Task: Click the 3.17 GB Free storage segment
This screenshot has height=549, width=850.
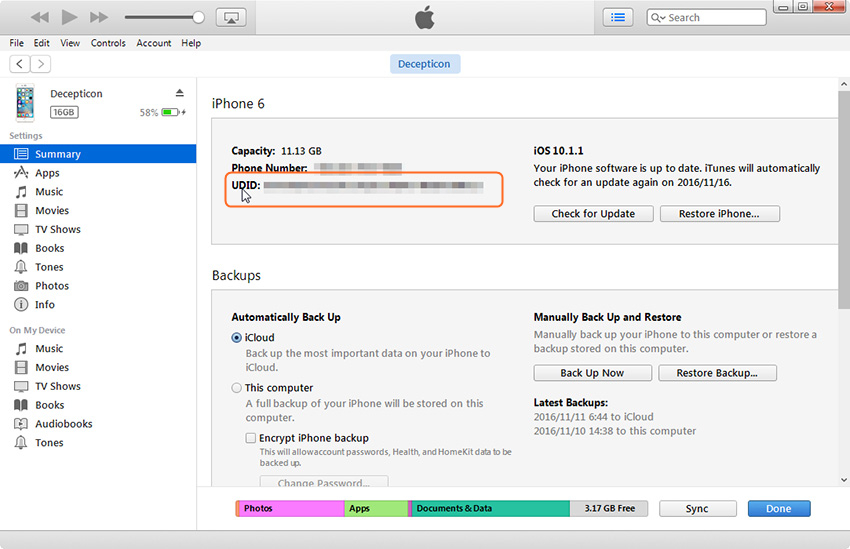Action: point(609,508)
